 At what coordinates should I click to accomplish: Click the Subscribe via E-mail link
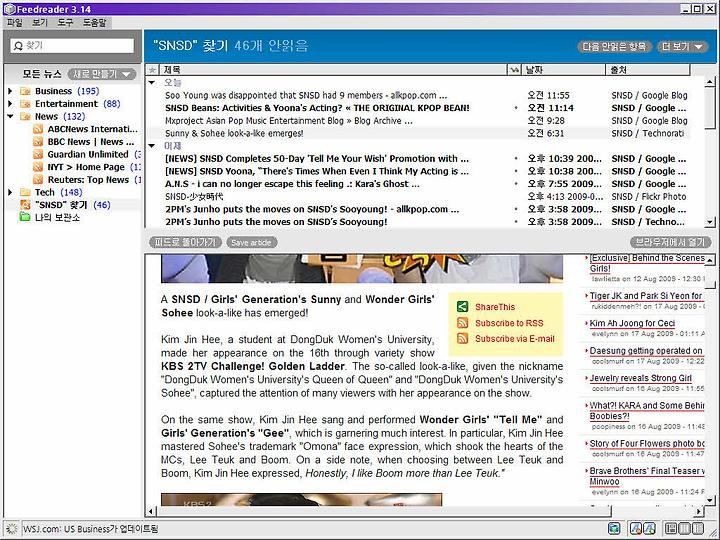(514, 339)
